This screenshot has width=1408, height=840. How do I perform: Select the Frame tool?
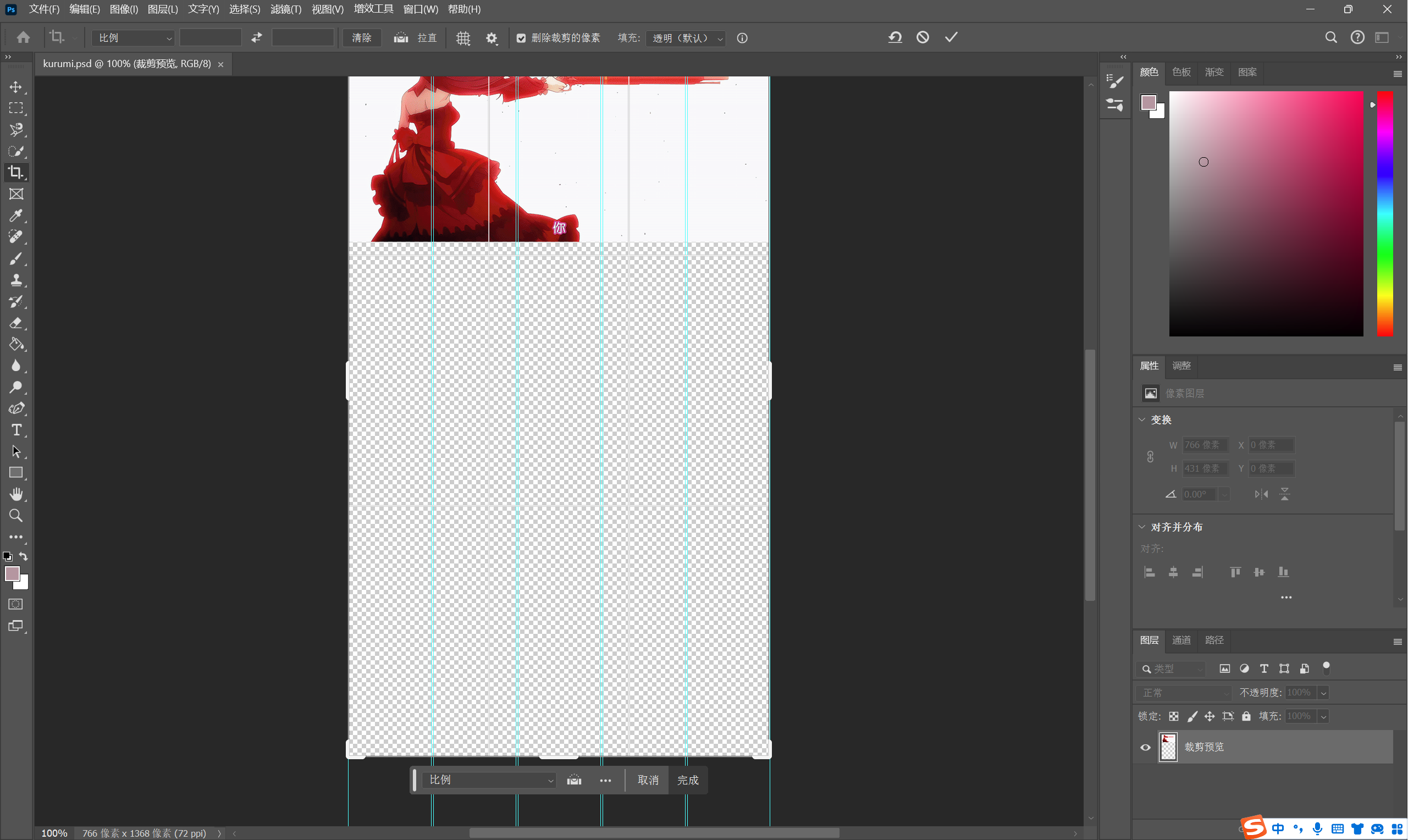(16, 194)
